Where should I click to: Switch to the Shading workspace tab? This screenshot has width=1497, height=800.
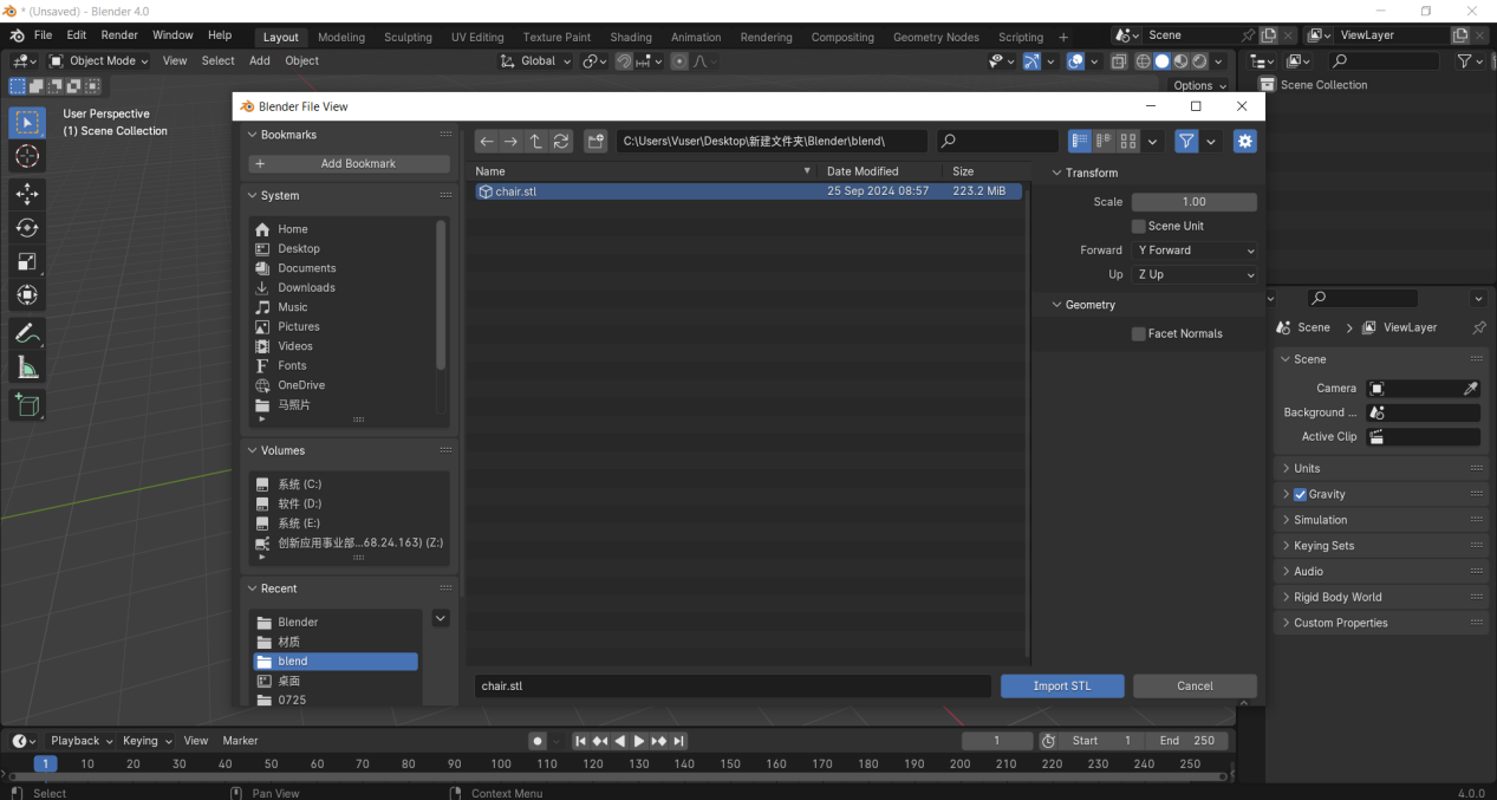(631, 37)
